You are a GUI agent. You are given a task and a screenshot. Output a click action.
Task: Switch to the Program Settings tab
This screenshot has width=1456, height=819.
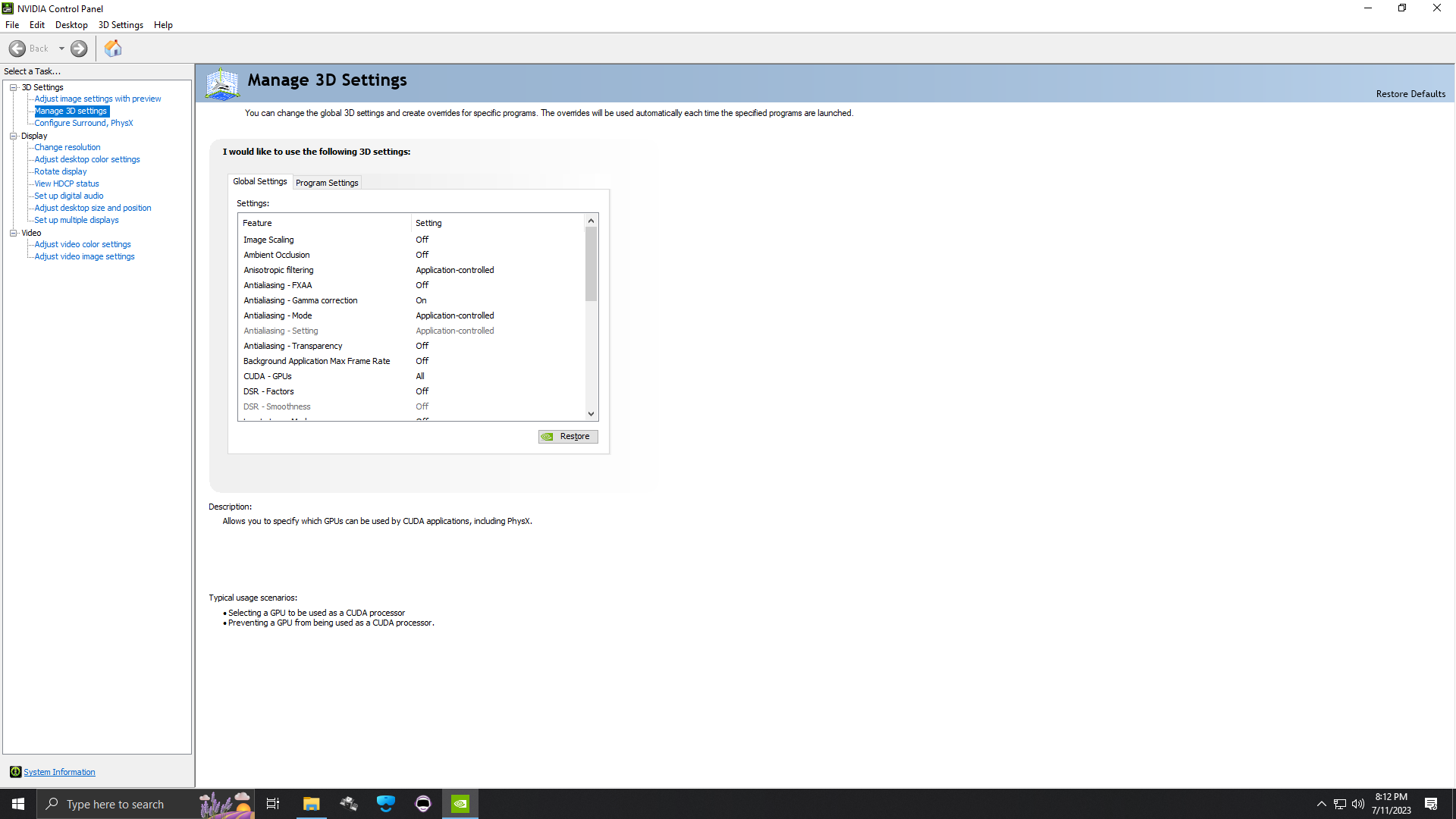tap(327, 183)
